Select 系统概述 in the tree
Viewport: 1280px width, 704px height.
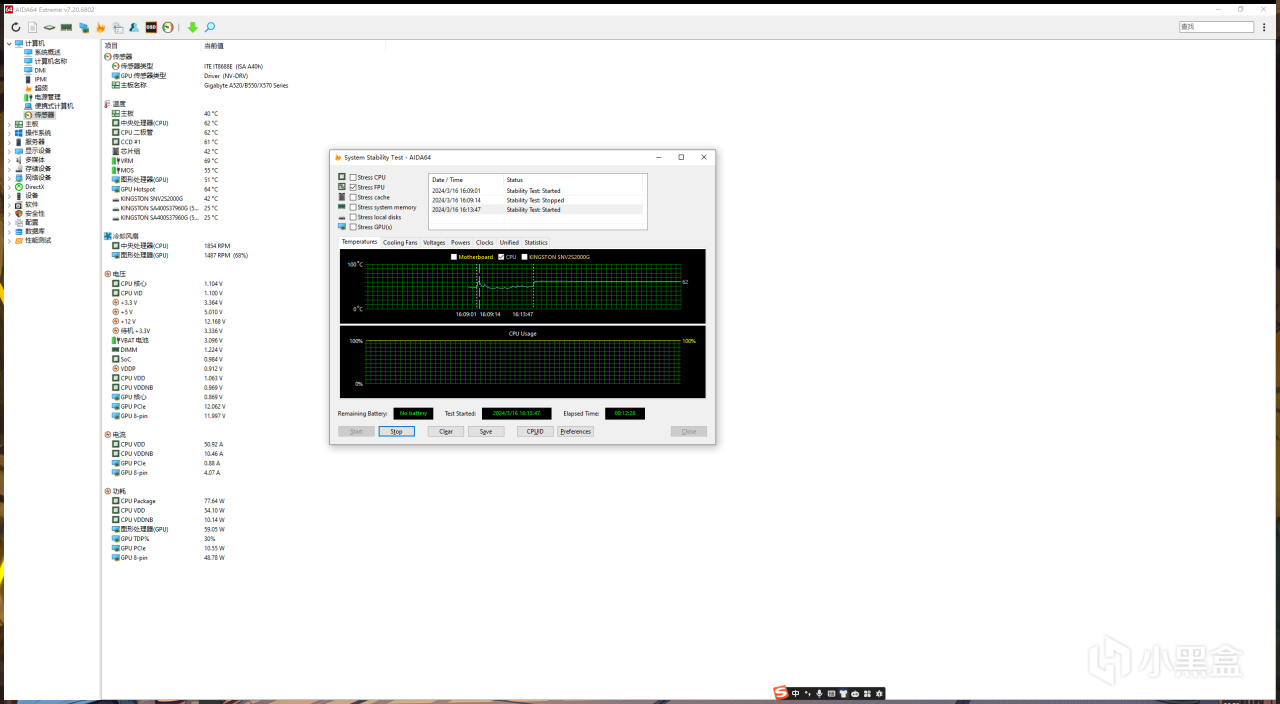pos(47,52)
